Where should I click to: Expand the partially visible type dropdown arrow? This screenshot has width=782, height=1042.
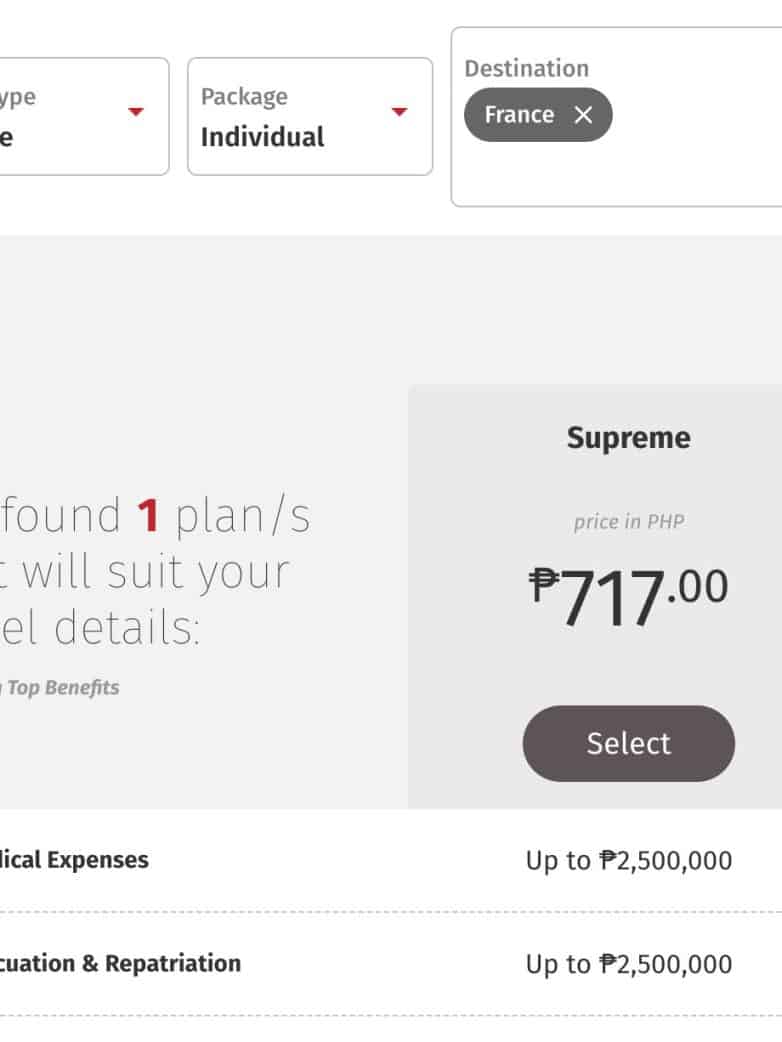pyautogui.click(x=136, y=112)
